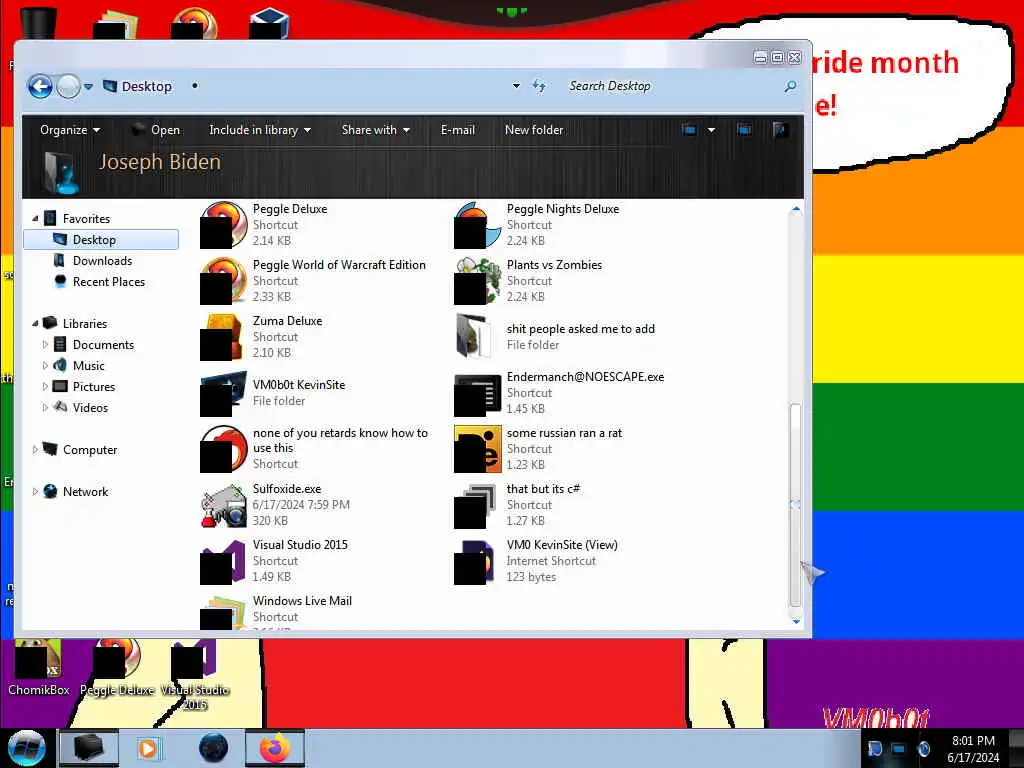Select the 'that but its c#' shortcut icon
This screenshot has width=1024, height=768.
click(x=477, y=505)
